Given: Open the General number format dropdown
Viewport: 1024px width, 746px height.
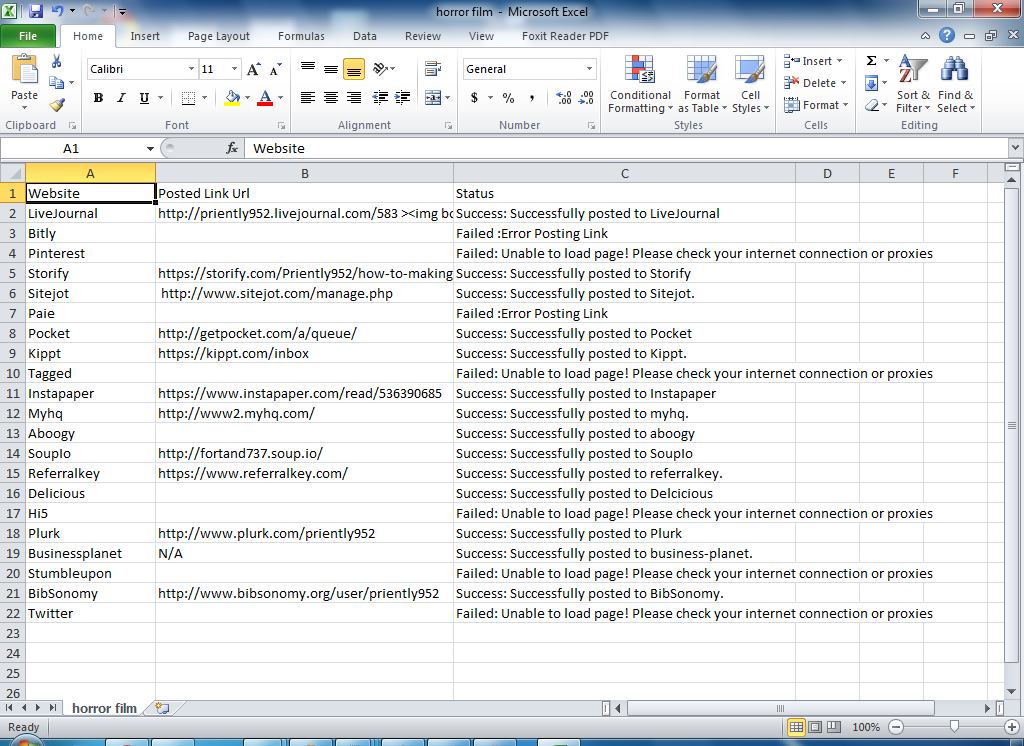Looking at the screenshot, I should pos(589,69).
